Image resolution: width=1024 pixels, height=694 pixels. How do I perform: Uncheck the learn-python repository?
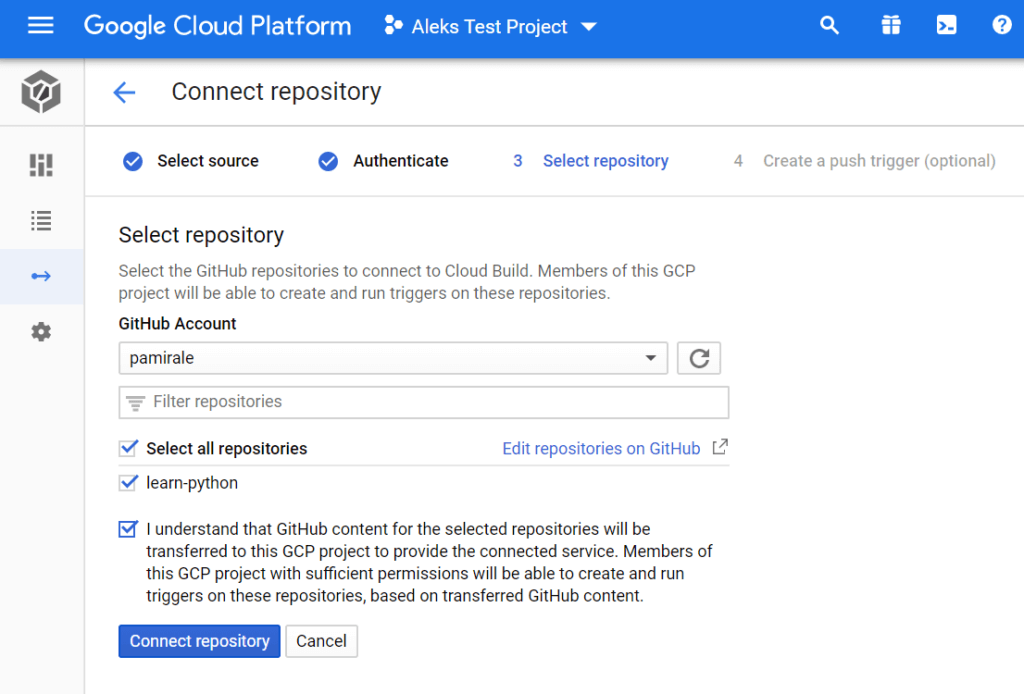pyautogui.click(x=128, y=483)
